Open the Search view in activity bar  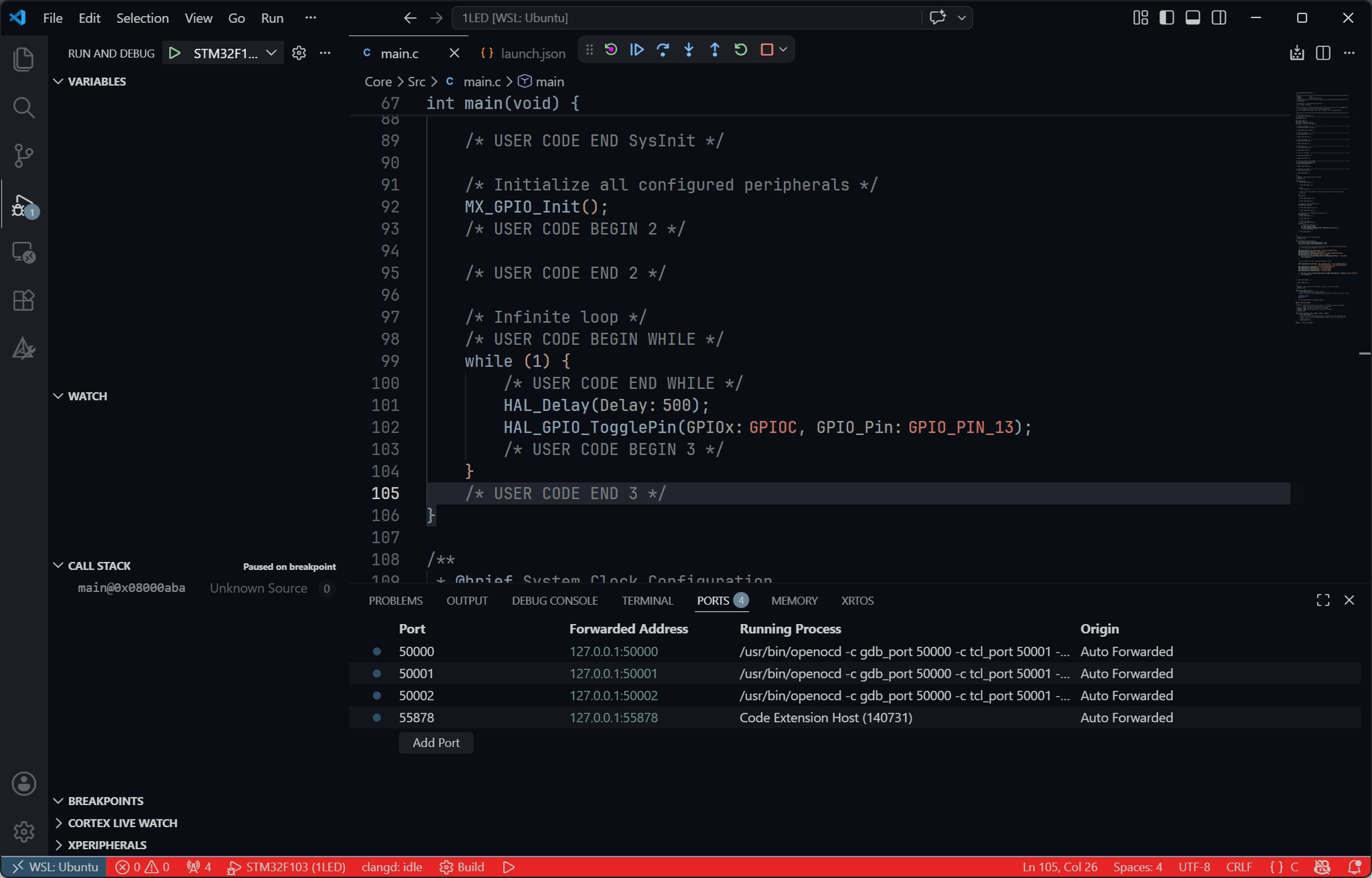point(24,107)
